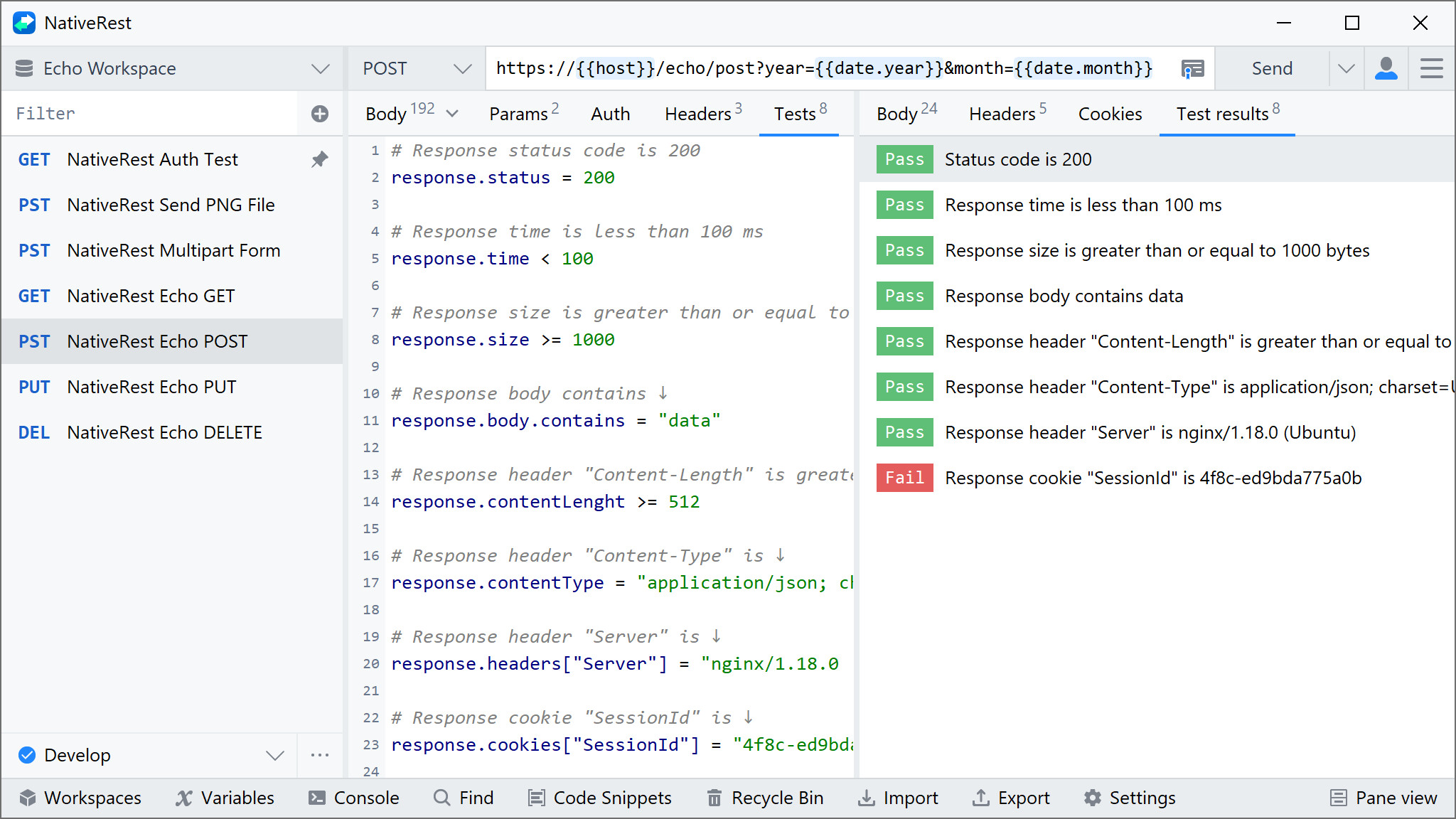Open the POST method dropdown
This screenshot has width=1456, height=819.
coord(414,68)
